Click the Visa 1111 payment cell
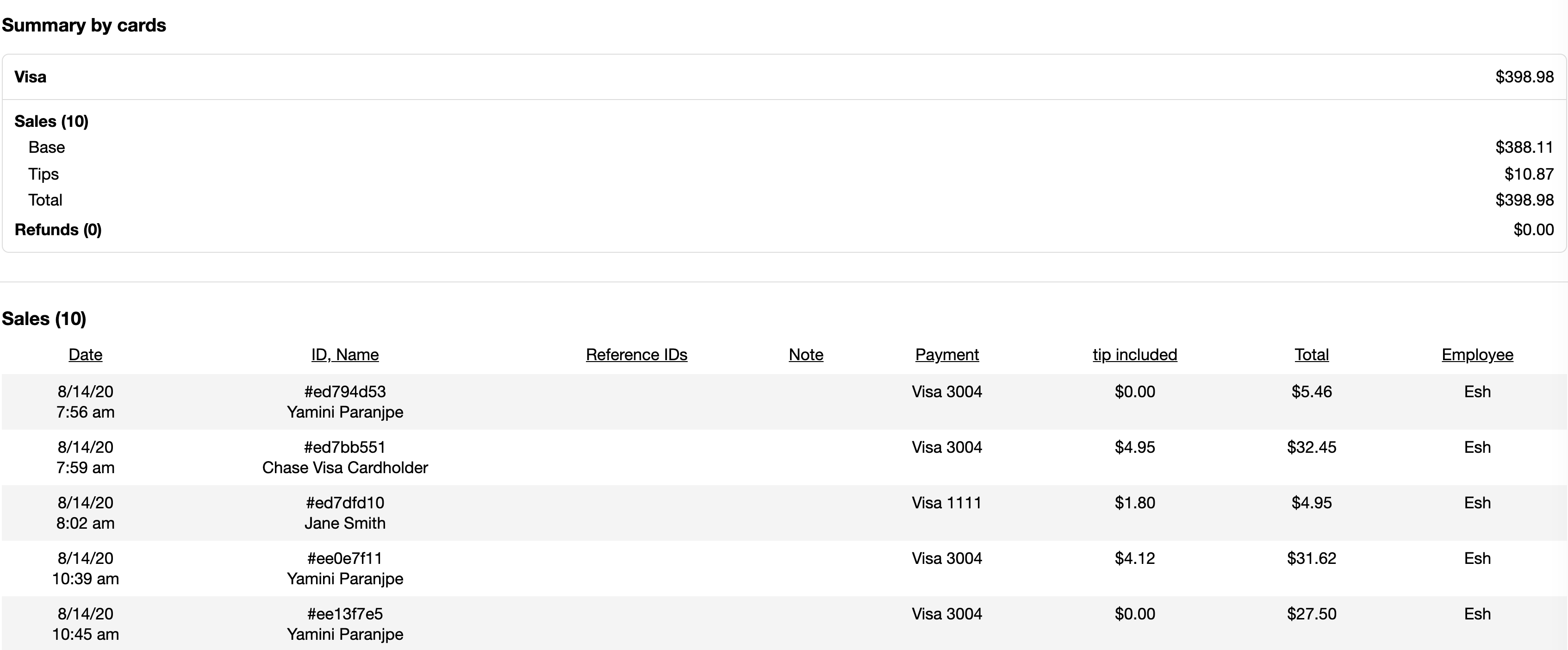 point(947,503)
